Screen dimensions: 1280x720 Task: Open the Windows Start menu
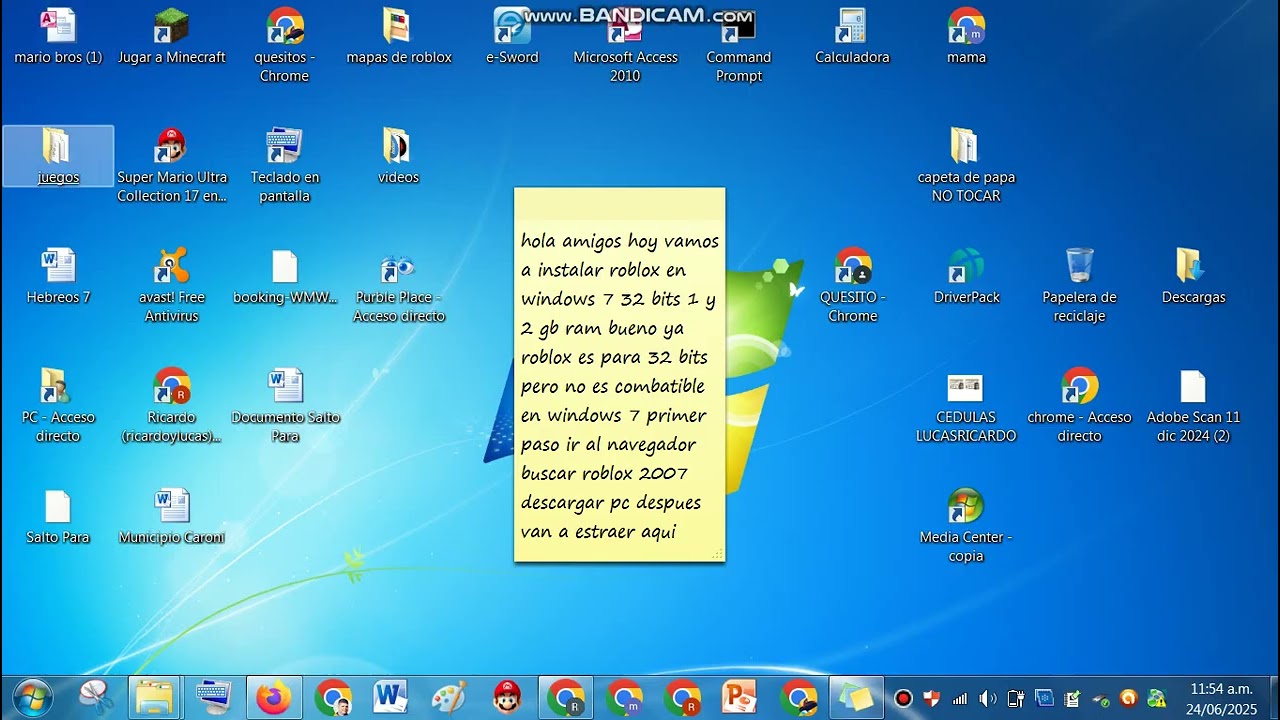(x=33, y=697)
